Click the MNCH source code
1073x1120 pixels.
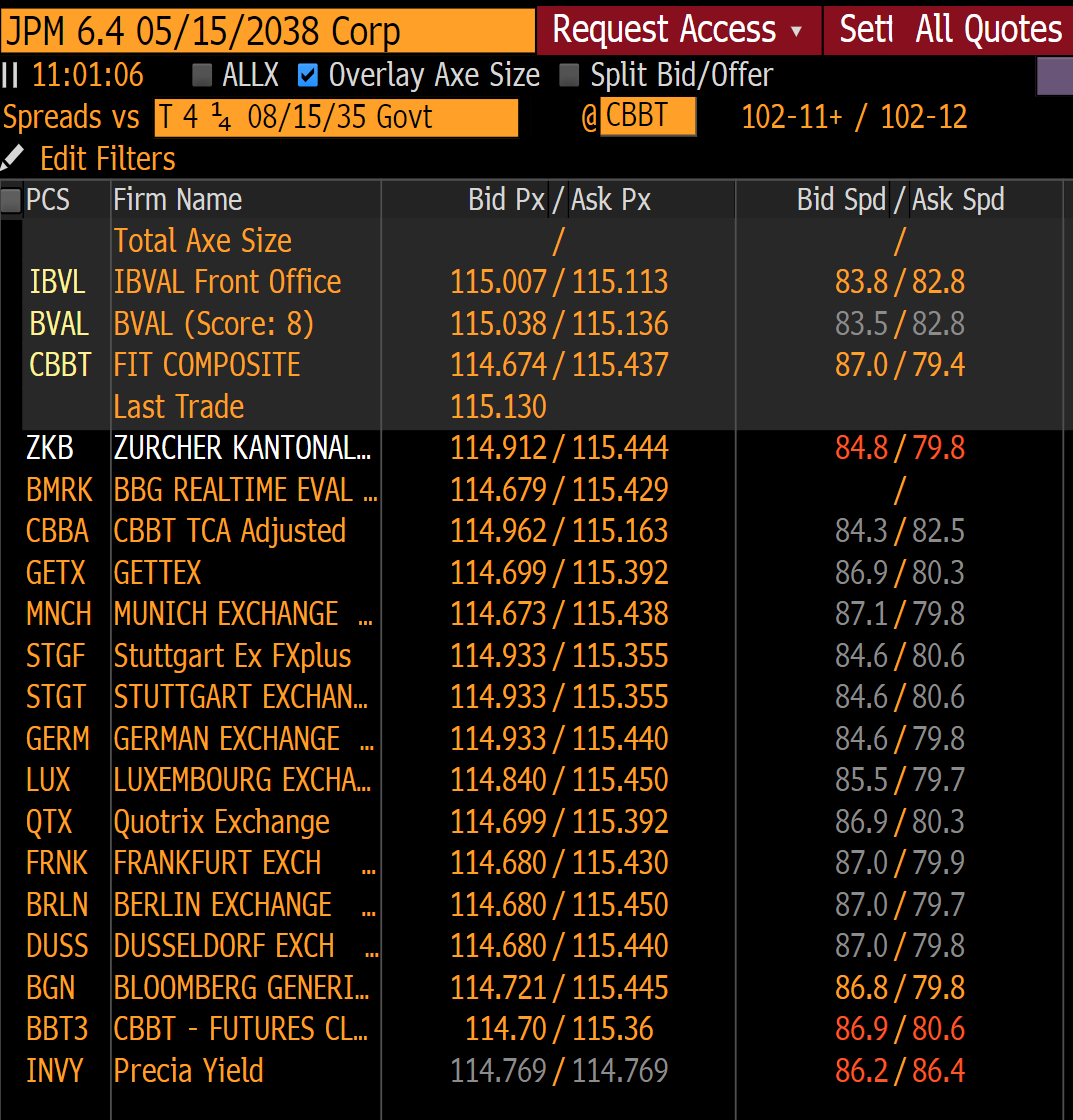(x=59, y=614)
